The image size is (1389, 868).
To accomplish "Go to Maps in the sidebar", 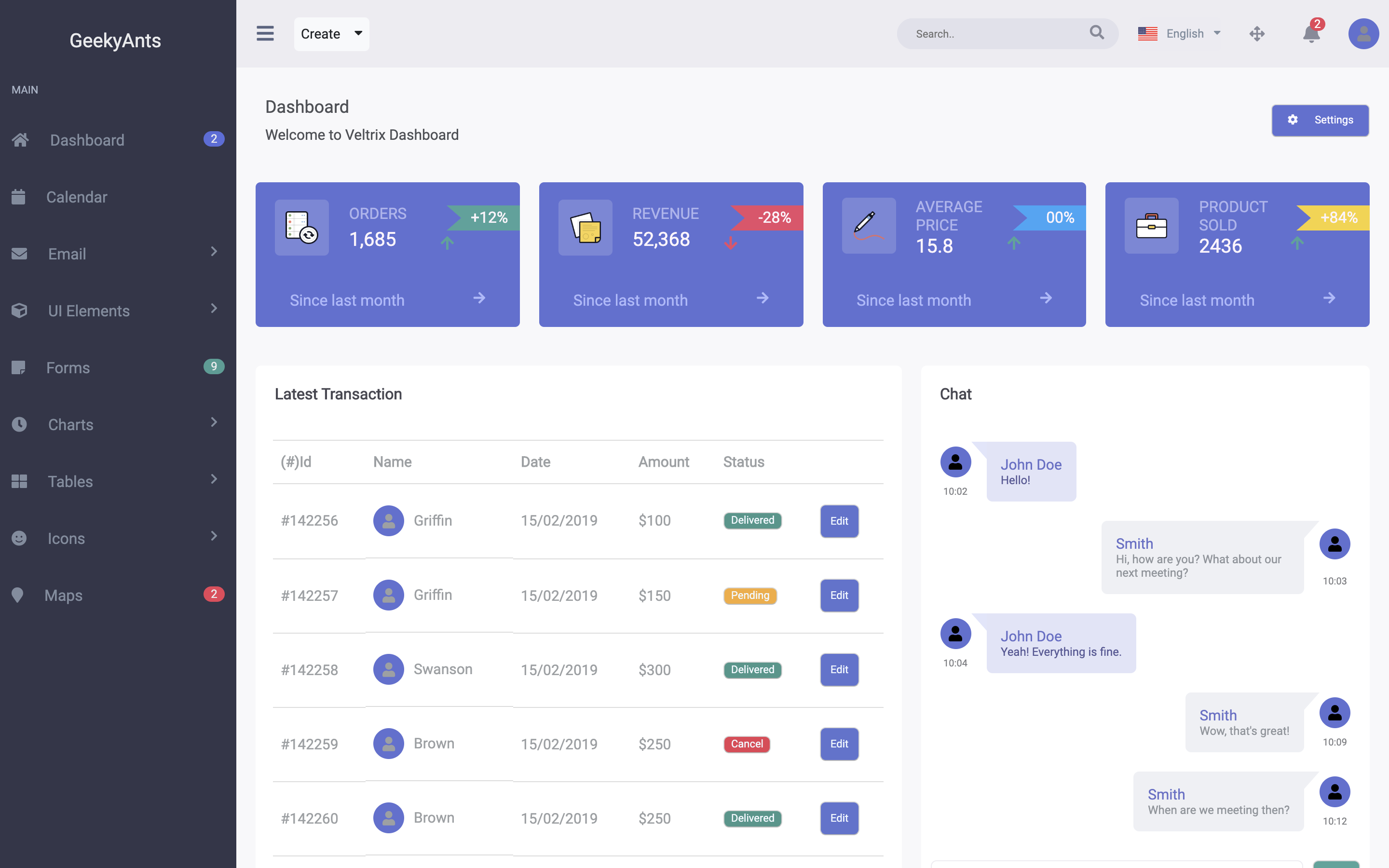I will click(63, 596).
